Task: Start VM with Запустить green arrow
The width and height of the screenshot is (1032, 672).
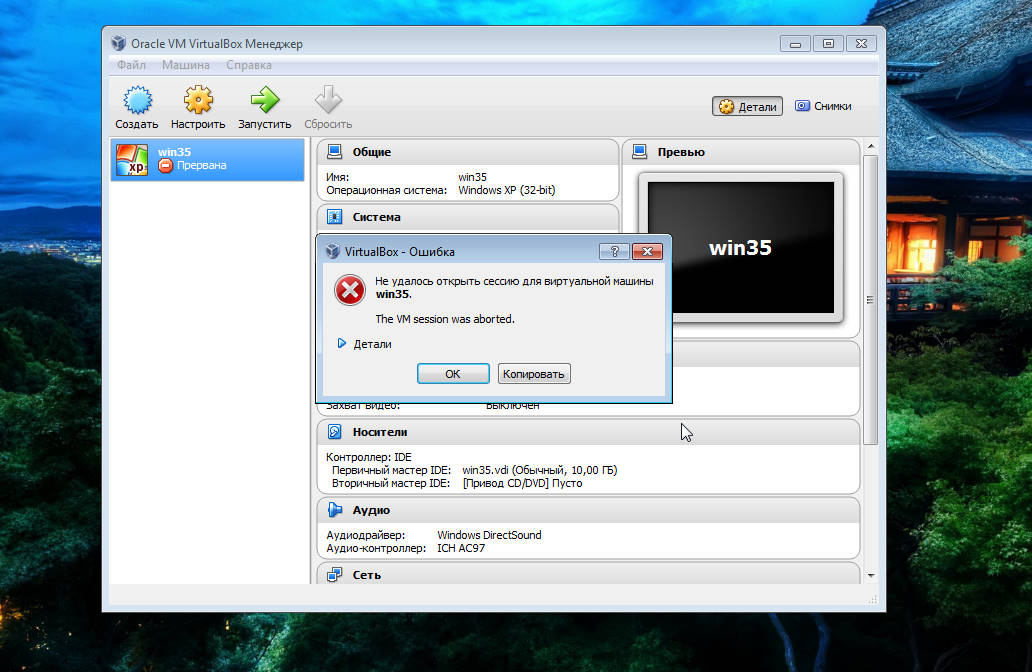Action: click(265, 100)
